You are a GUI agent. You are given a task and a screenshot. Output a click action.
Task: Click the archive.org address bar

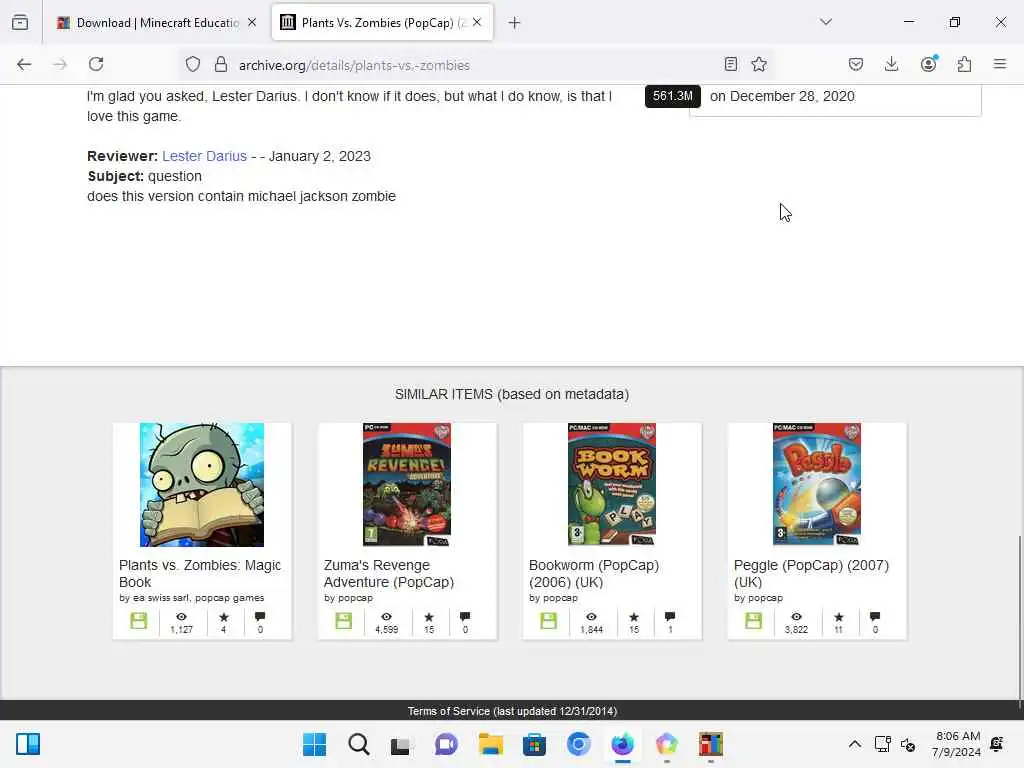477,65
